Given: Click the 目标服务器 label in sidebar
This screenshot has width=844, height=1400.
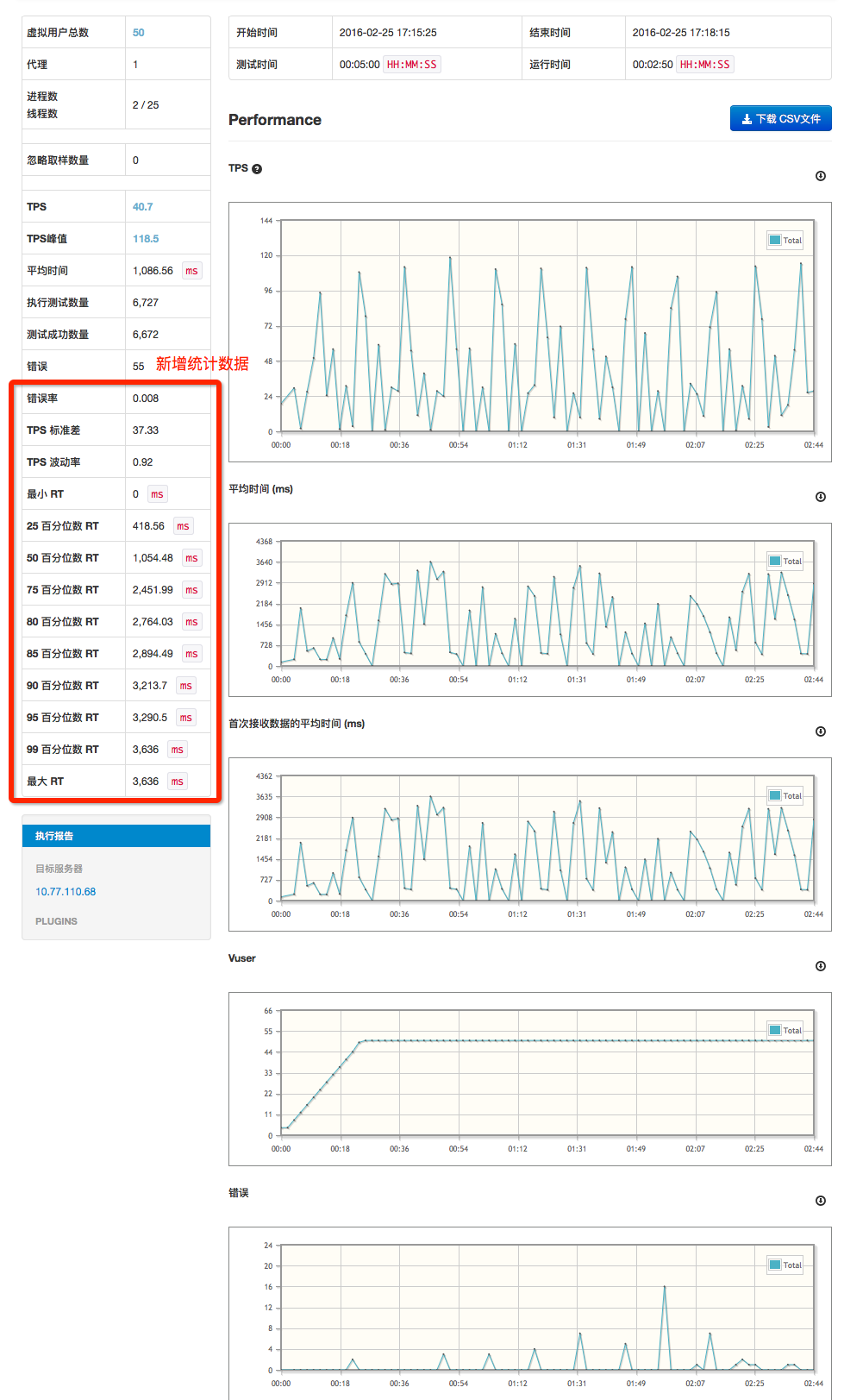Looking at the screenshot, I should 59,869.
